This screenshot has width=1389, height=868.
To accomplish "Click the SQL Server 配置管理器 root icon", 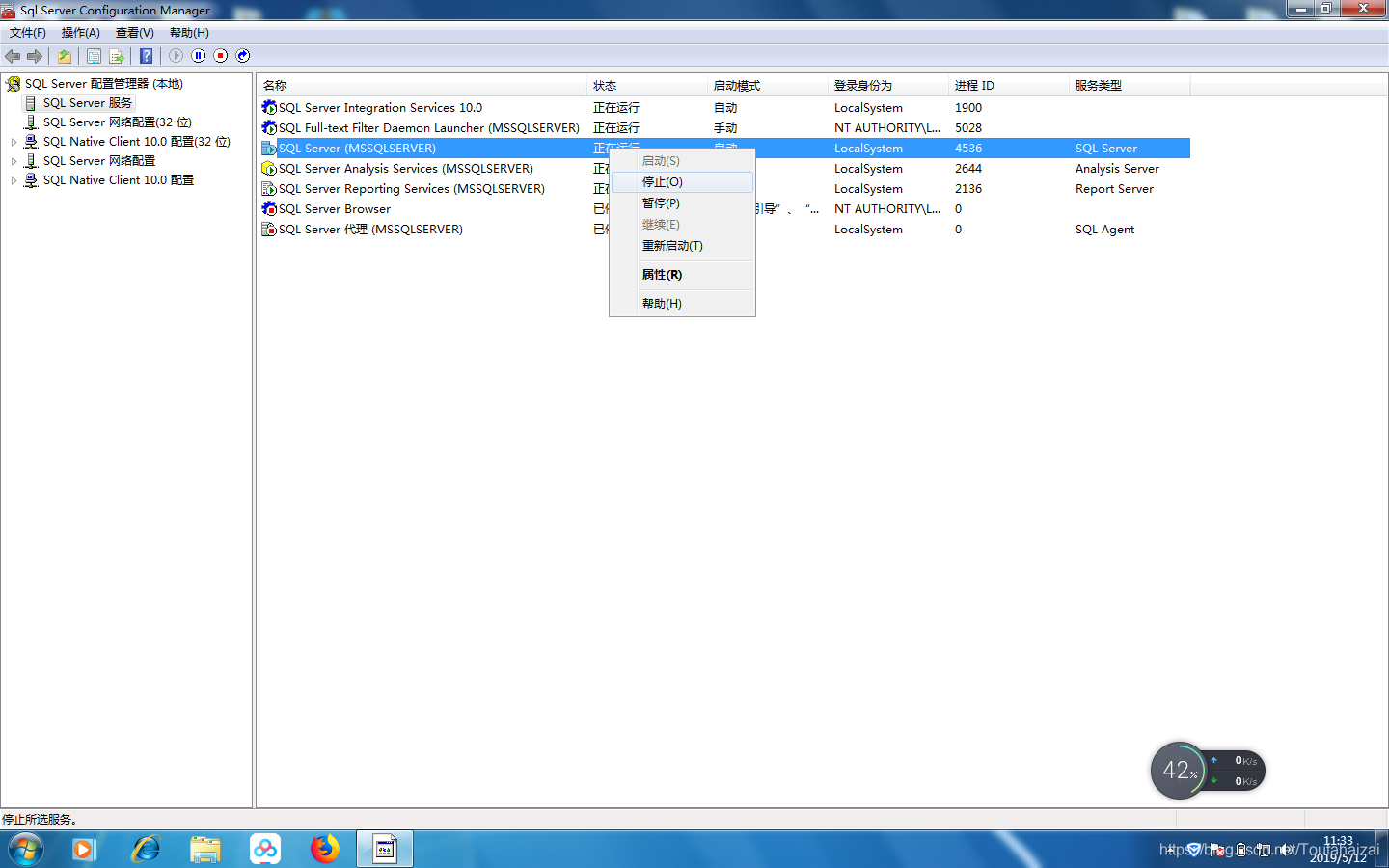I will 14,84.
